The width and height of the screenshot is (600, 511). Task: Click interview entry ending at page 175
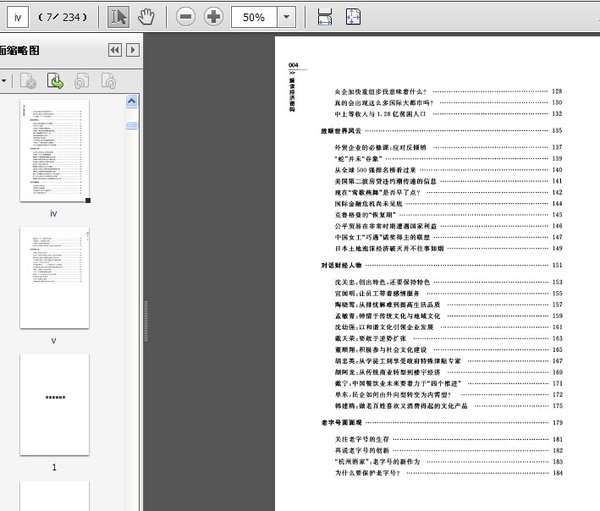pos(448,406)
